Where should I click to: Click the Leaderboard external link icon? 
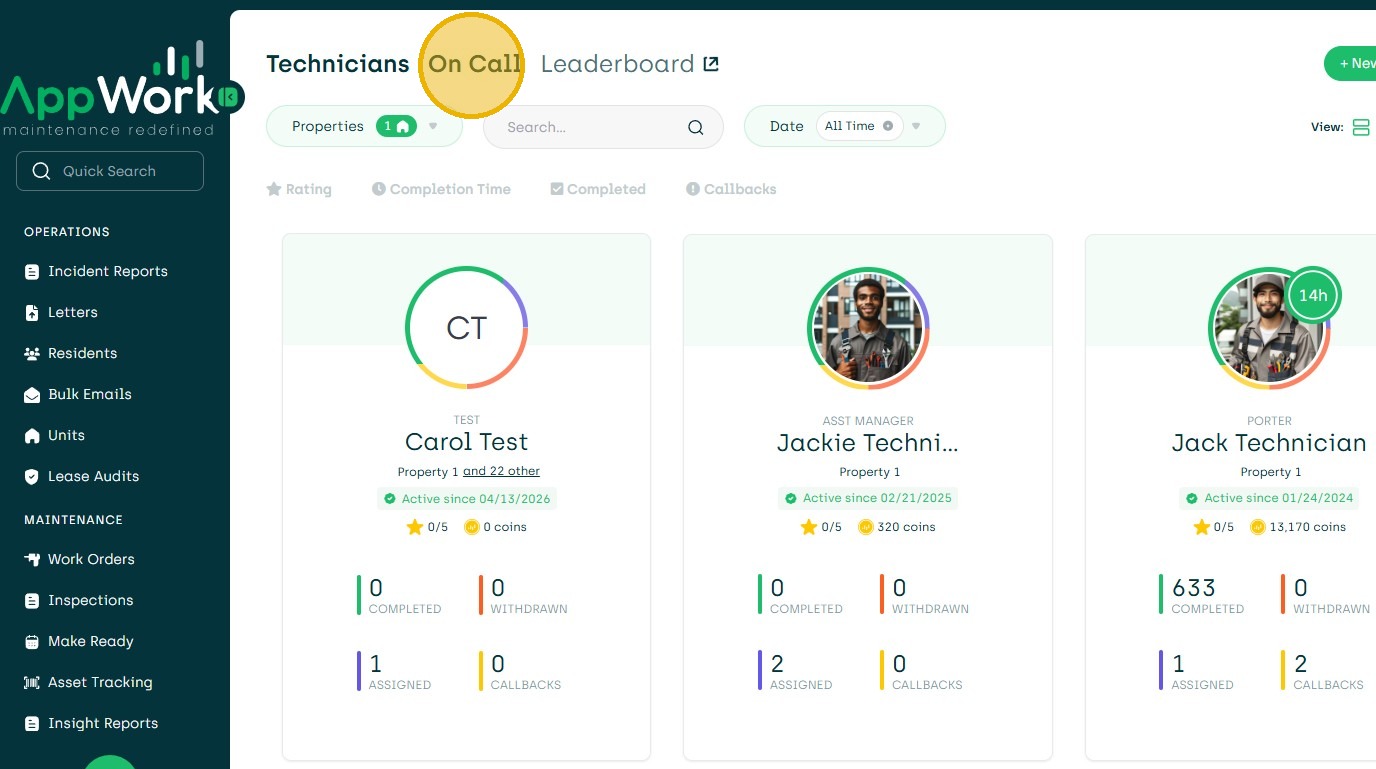(711, 64)
